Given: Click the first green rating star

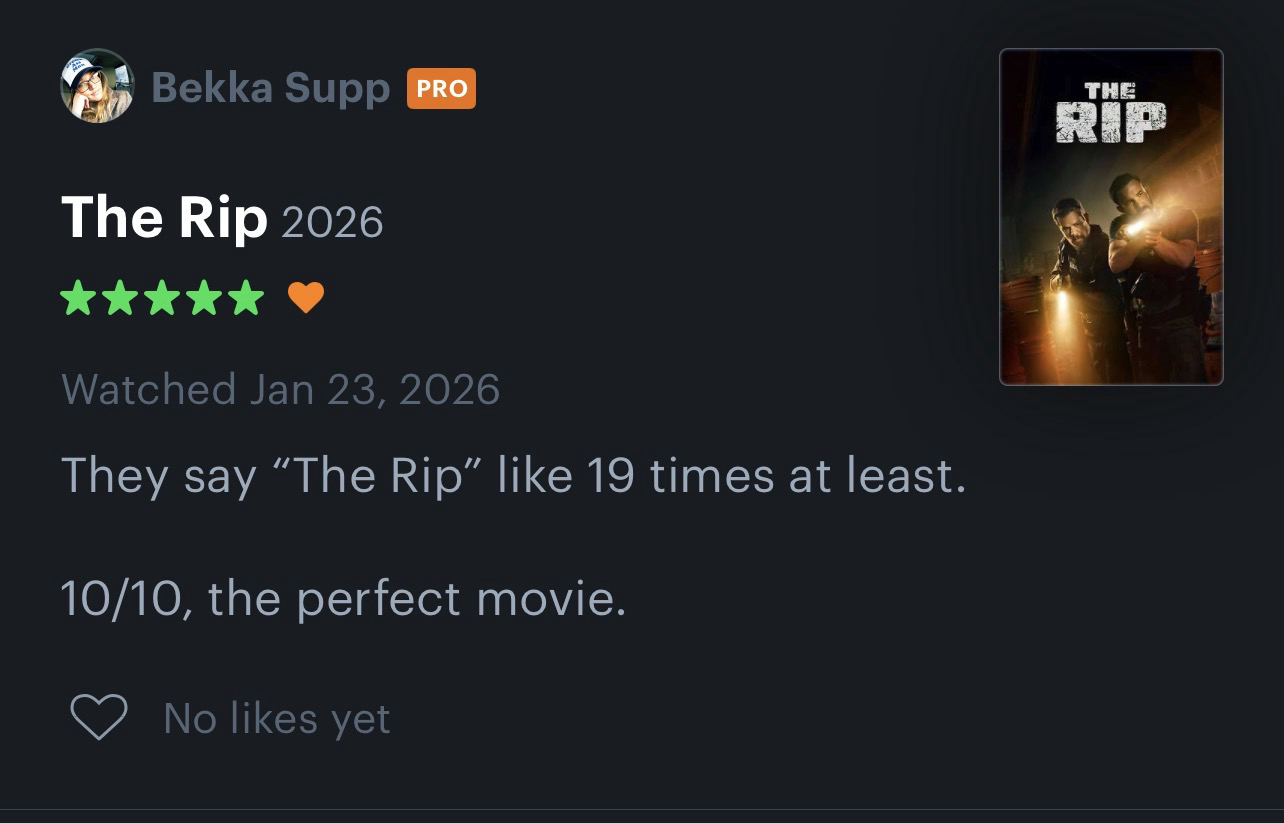Looking at the screenshot, I should click(77, 297).
